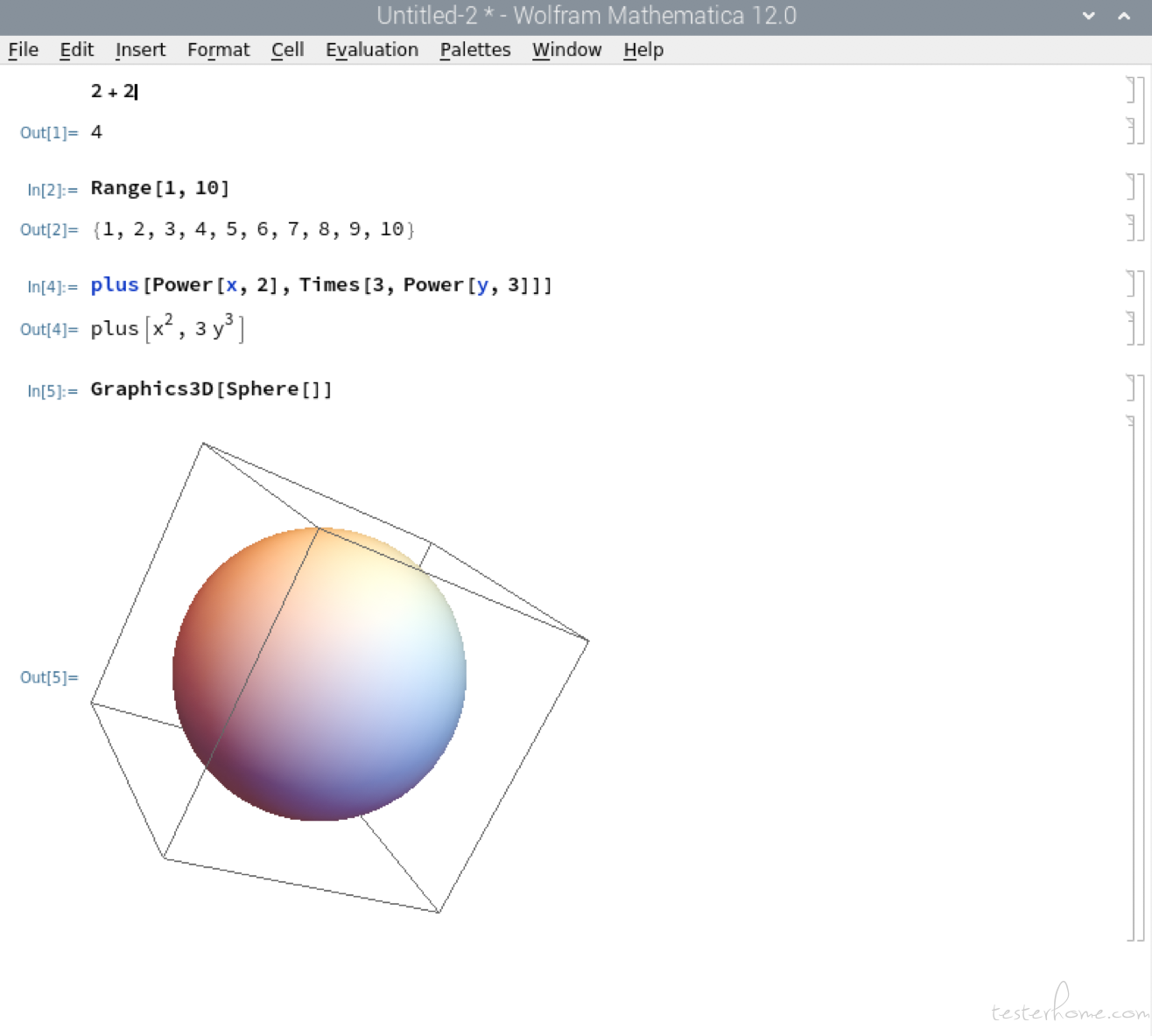Click the list output {1, 2, ... 10}
Image resolution: width=1152 pixels, height=1036 pixels.
(x=253, y=229)
